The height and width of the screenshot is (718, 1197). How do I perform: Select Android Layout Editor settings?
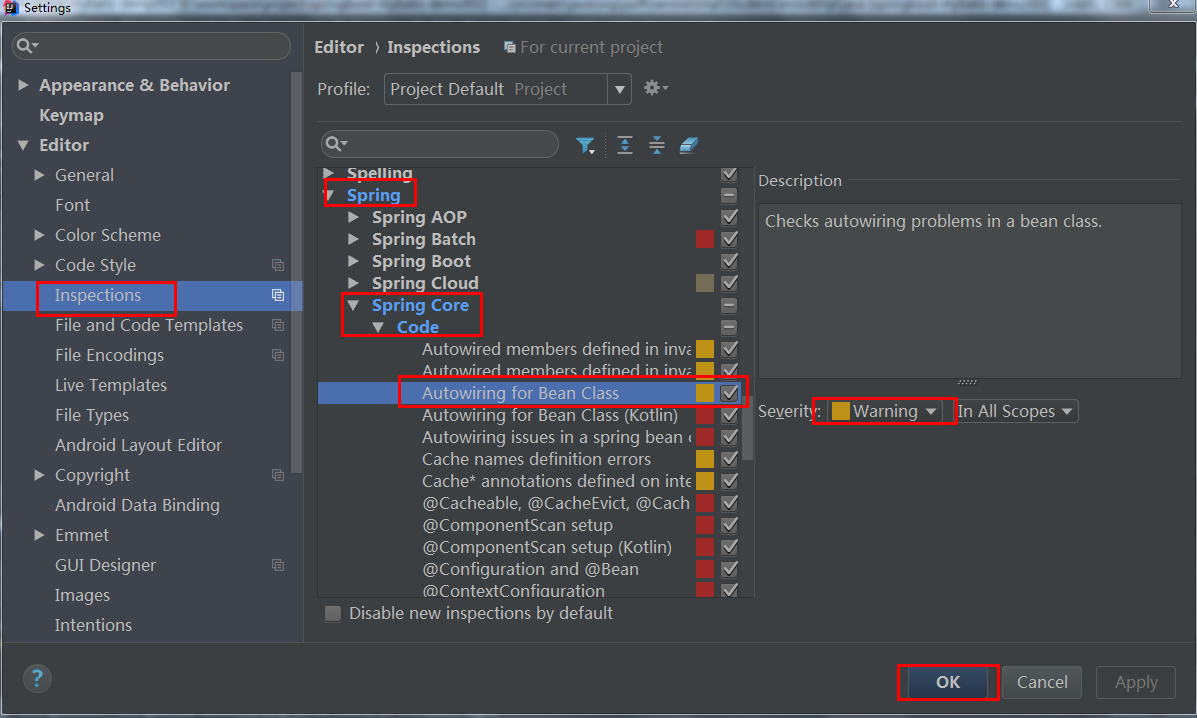[138, 445]
